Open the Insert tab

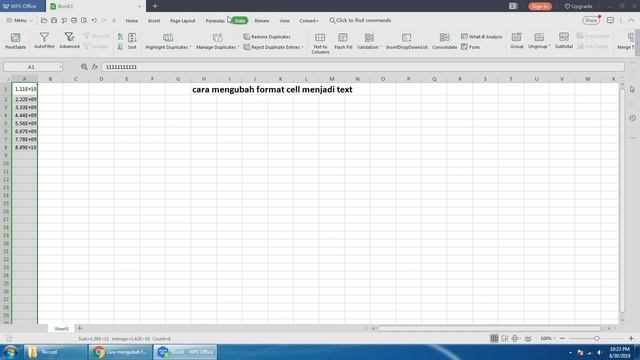(154, 20)
